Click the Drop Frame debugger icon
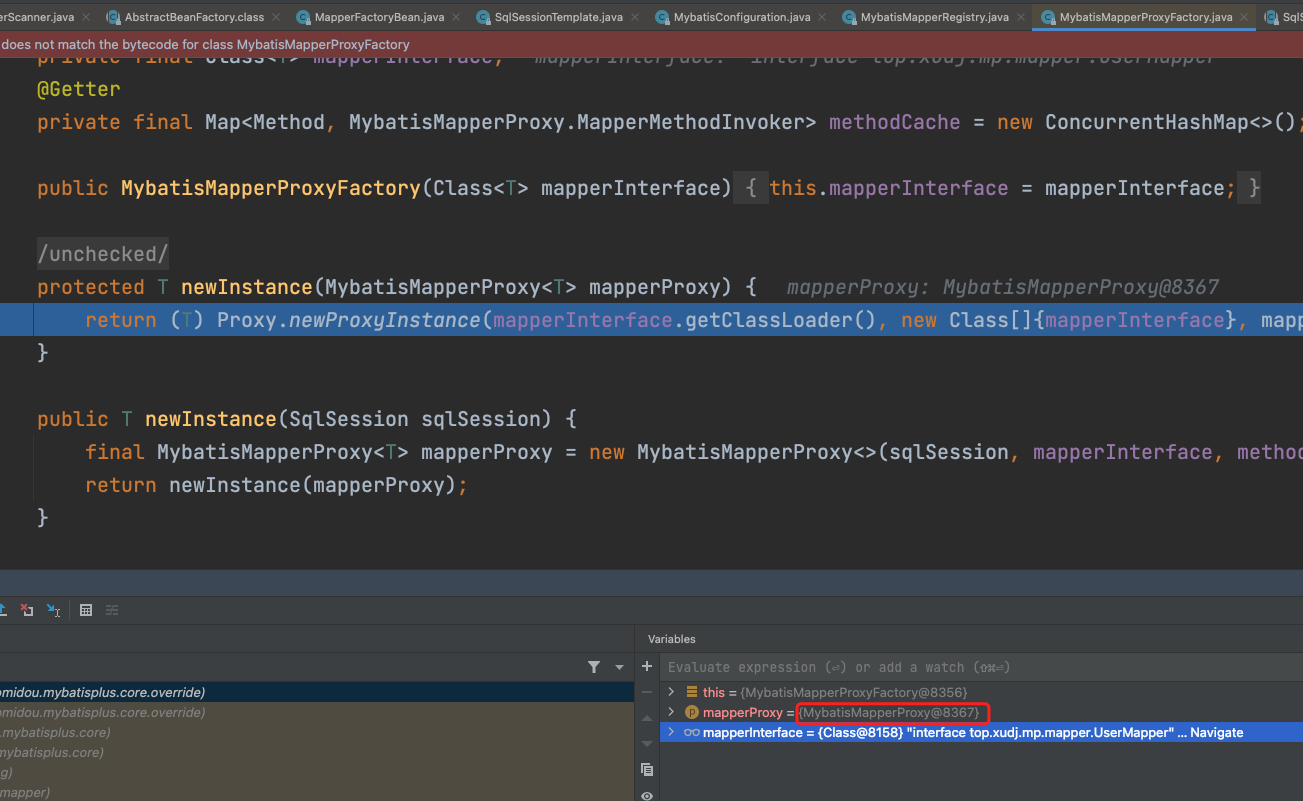 tap(27, 610)
